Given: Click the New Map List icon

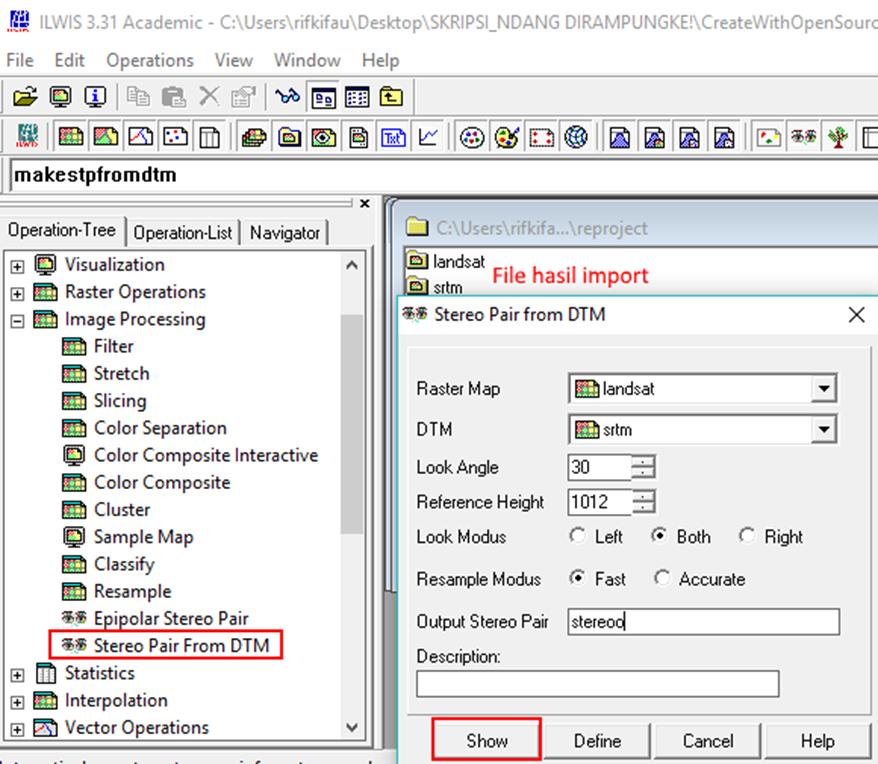Looking at the screenshot, I should (x=254, y=137).
